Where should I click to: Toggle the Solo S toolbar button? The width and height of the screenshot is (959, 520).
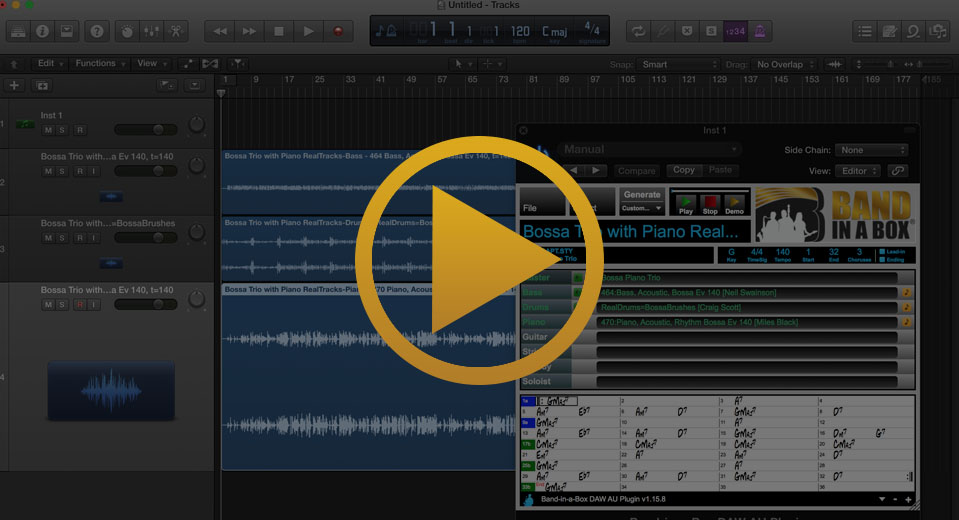coord(711,31)
